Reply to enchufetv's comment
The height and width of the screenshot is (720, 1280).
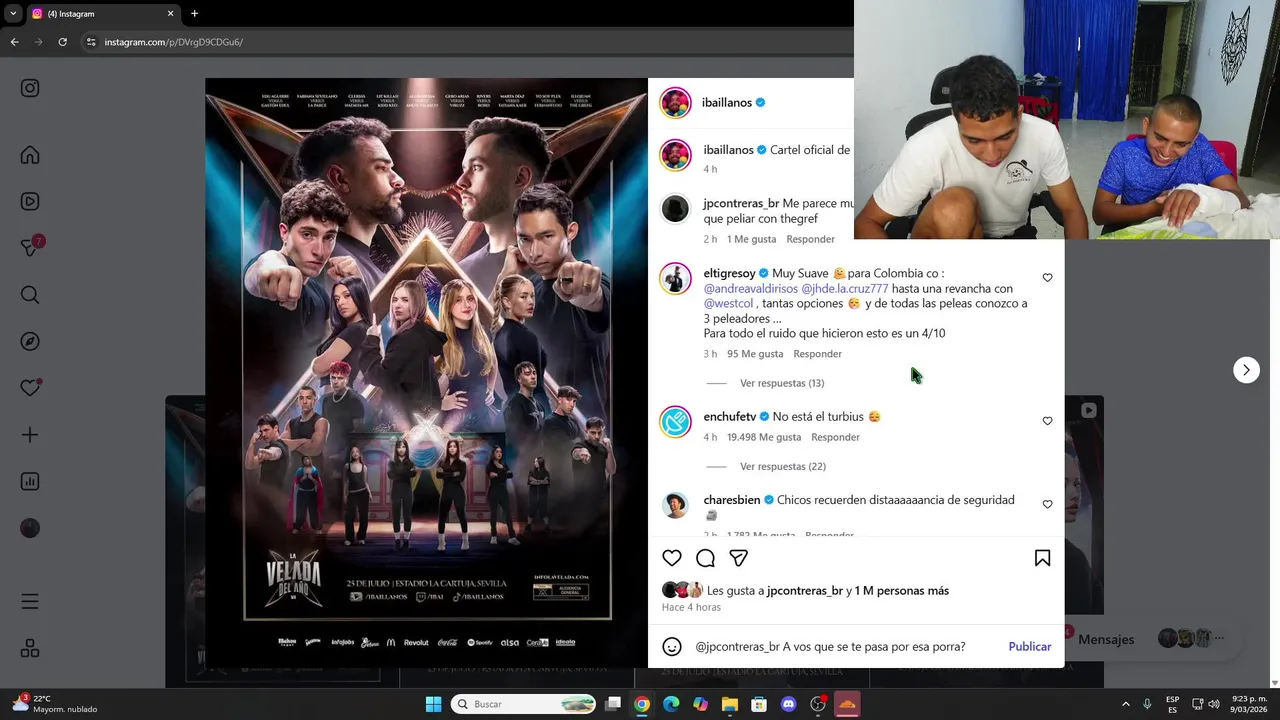(x=835, y=437)
